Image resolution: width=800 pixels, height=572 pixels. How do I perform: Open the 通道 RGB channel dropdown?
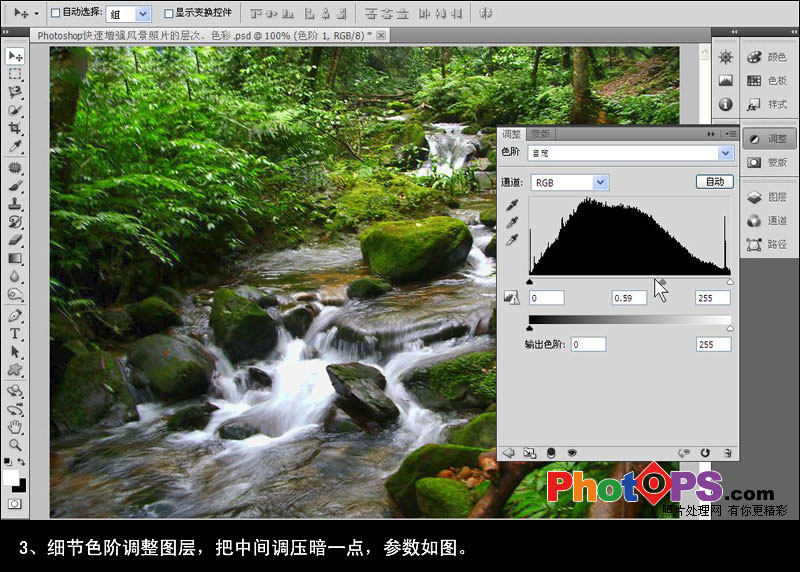(601, 182)
